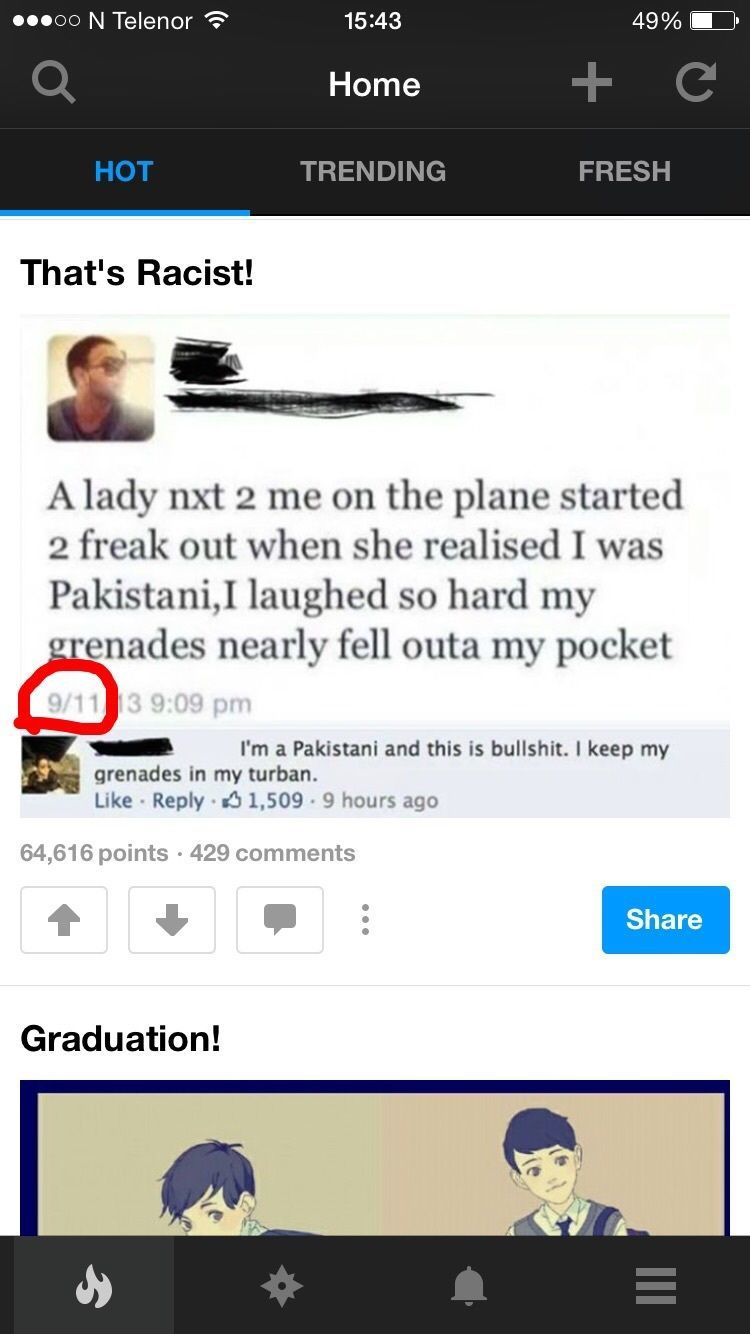The width and height of the screenshot is (750, 1334).
Task: Open the Pakistani plane joke image
Action: 375,567
